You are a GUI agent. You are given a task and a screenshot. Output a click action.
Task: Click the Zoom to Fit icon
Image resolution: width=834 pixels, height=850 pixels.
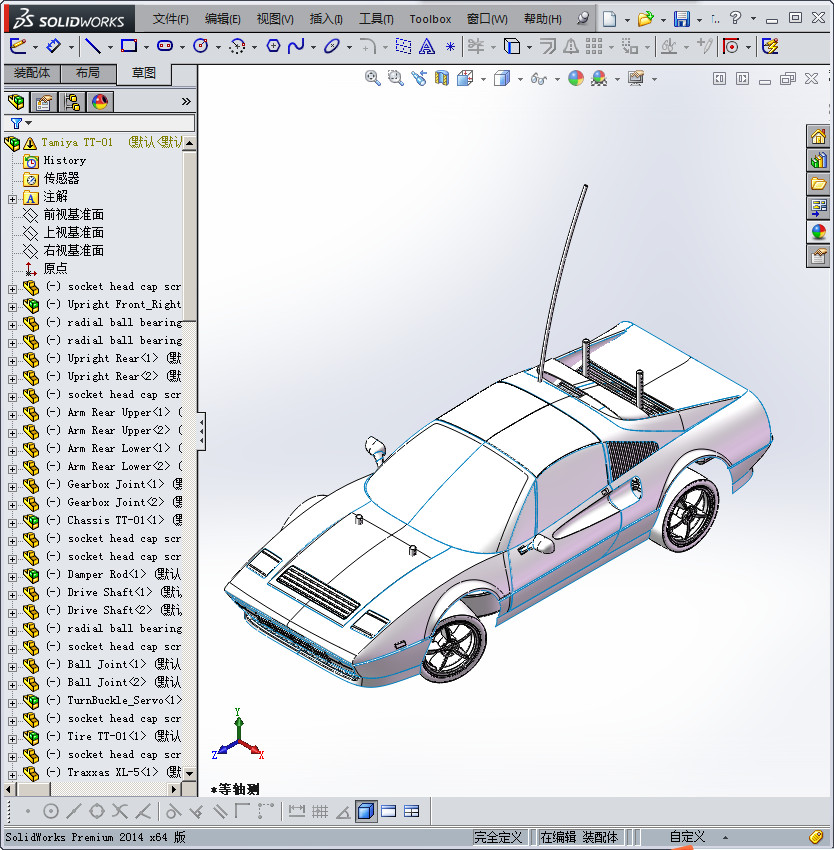[x=373, y=79]
